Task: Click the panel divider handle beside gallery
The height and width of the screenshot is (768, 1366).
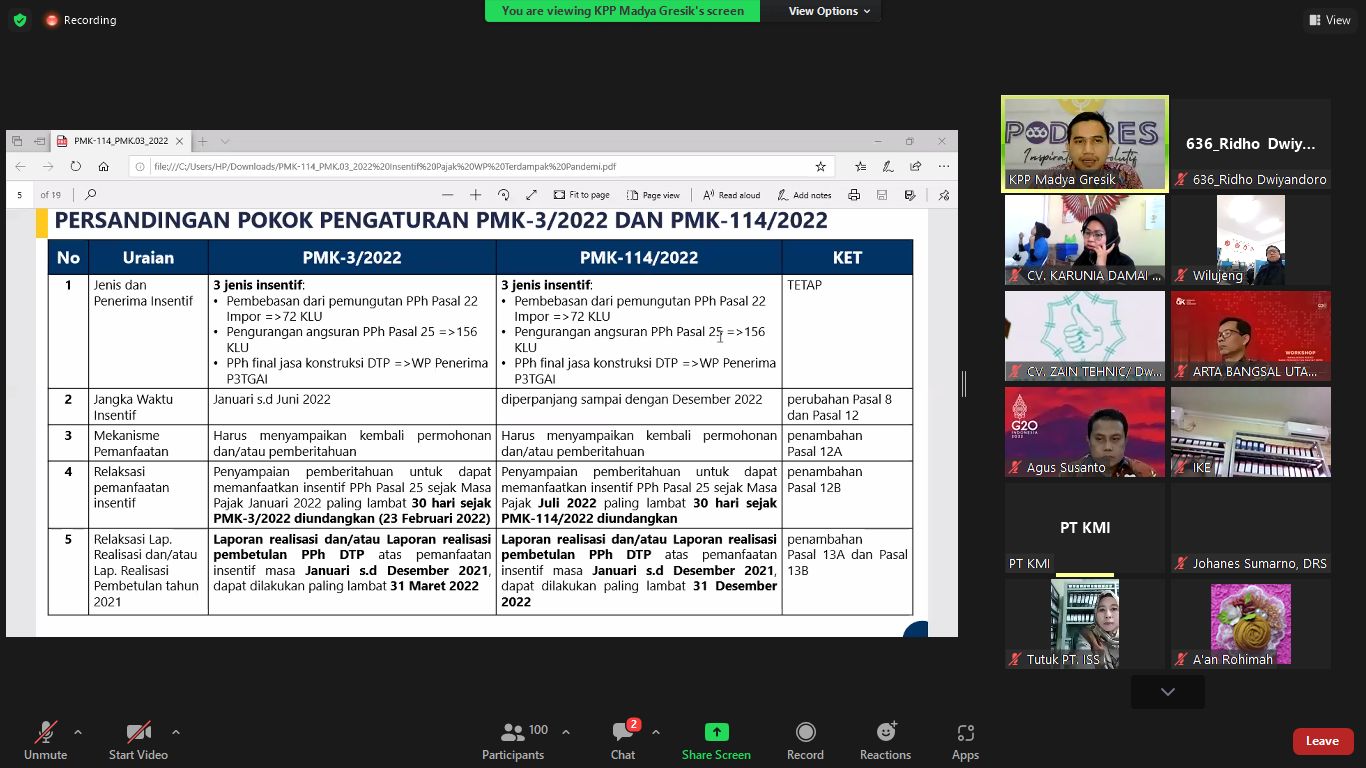Action: (964, 383)
